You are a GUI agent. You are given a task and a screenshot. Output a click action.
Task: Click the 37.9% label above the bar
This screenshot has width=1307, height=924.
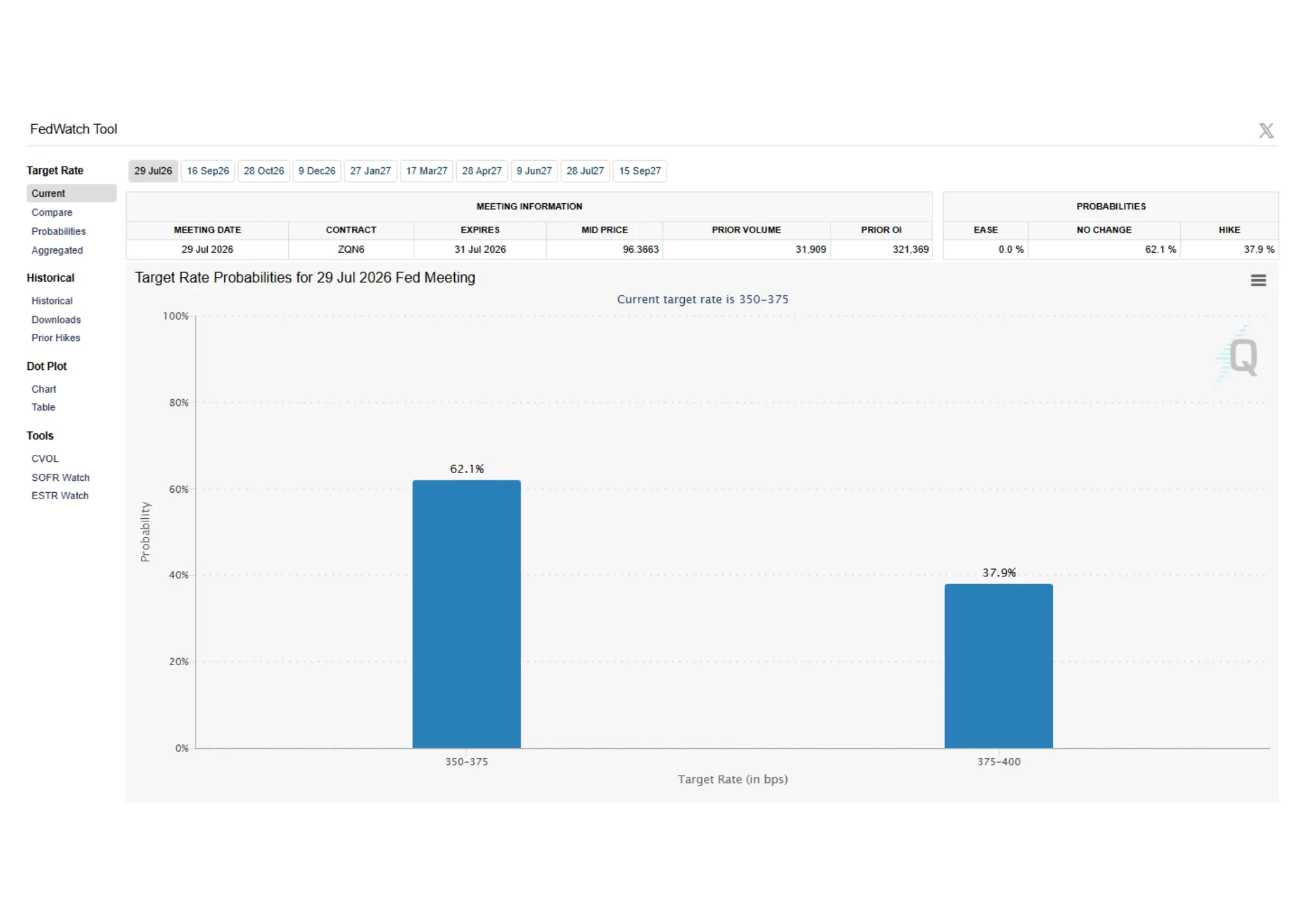point(999,573)
